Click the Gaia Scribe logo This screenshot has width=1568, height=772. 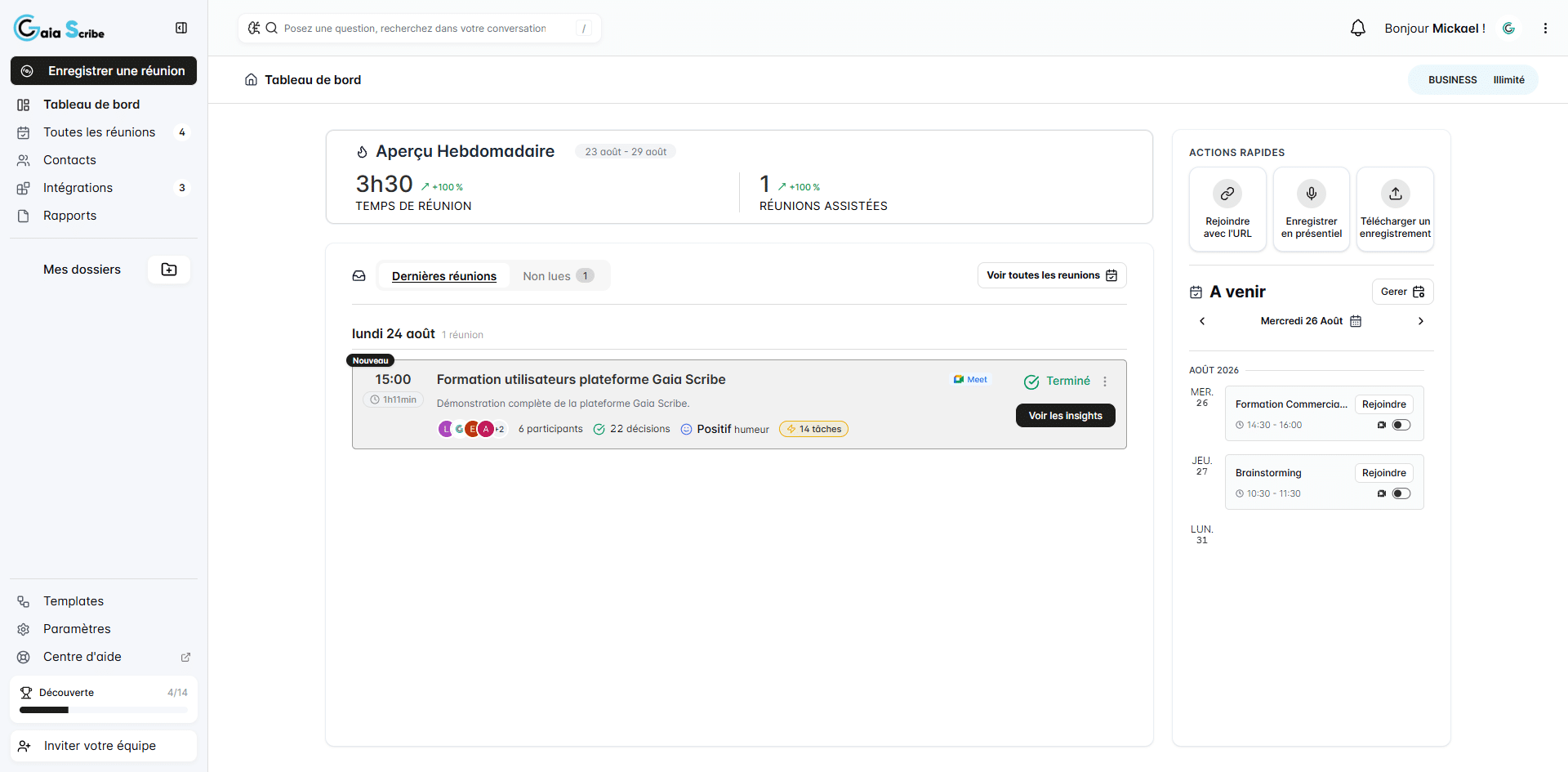click(60, 29)
